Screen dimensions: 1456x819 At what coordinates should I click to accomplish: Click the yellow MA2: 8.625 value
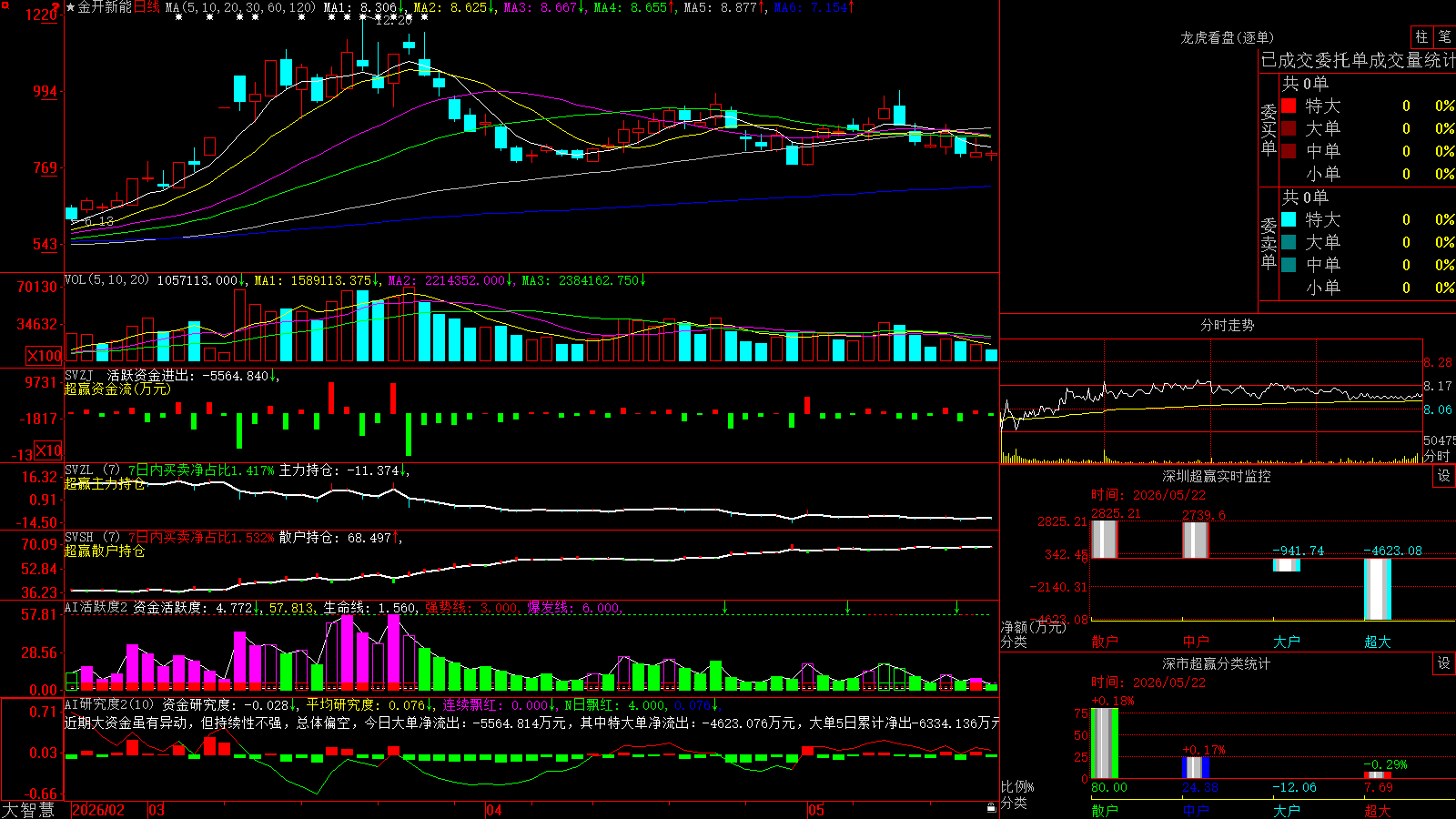click(454, 7)
